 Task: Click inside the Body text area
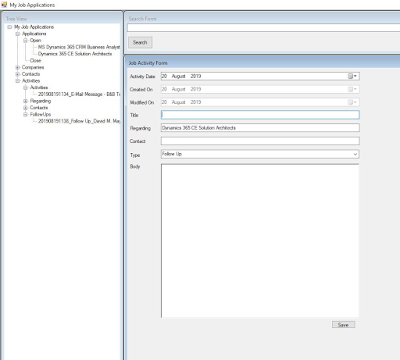[x=260, y=241]
